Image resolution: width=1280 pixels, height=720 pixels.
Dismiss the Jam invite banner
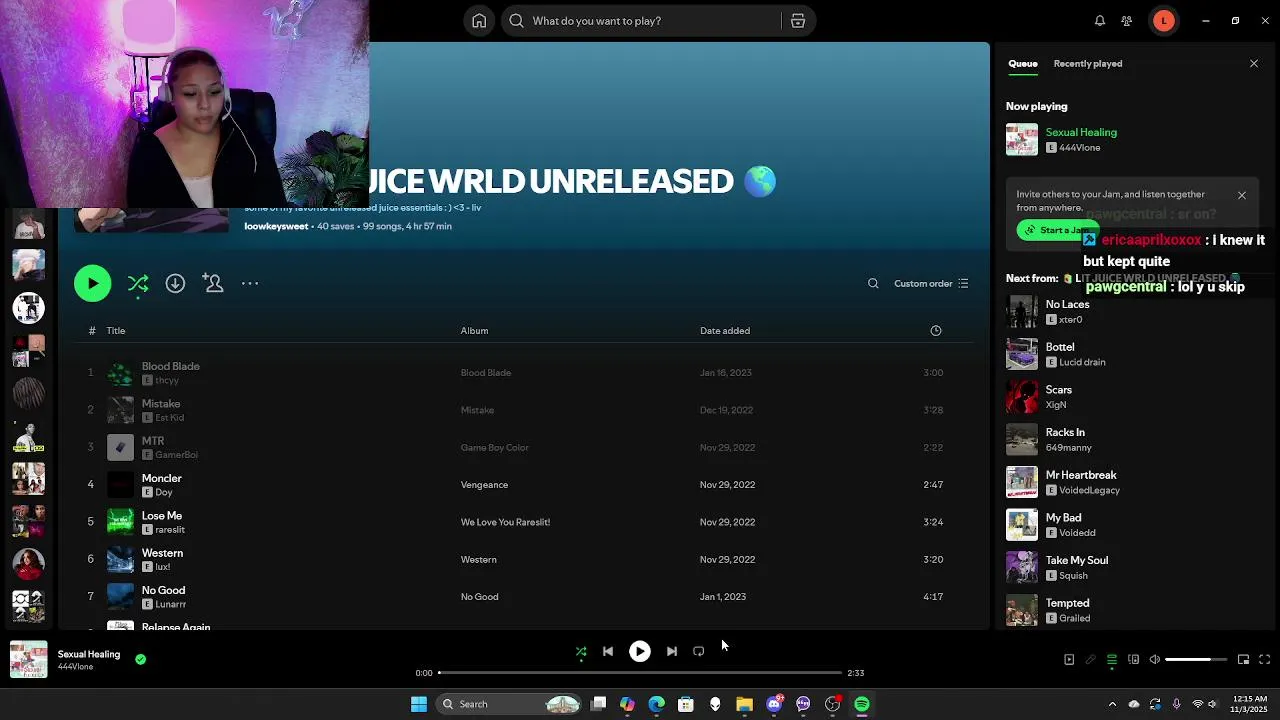(x=1242, y=195)
